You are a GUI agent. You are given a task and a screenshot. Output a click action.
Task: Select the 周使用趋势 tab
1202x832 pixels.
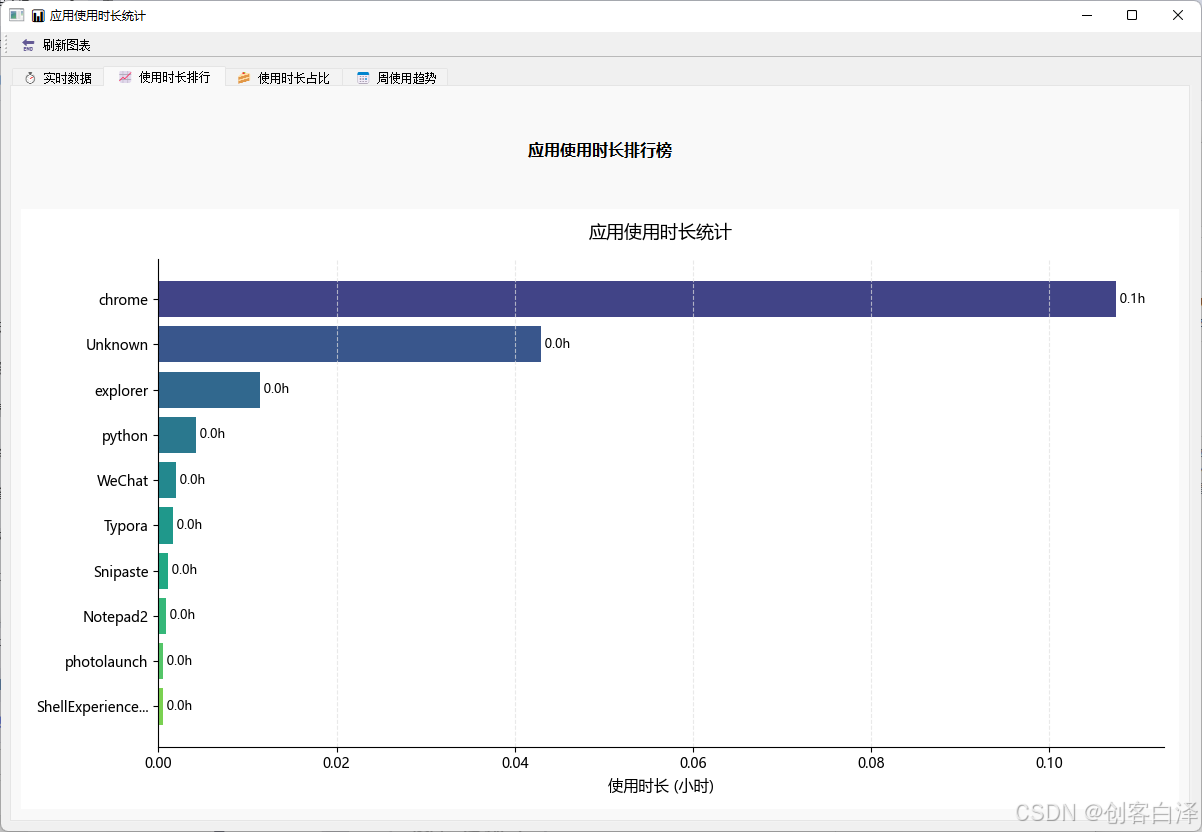396,78
